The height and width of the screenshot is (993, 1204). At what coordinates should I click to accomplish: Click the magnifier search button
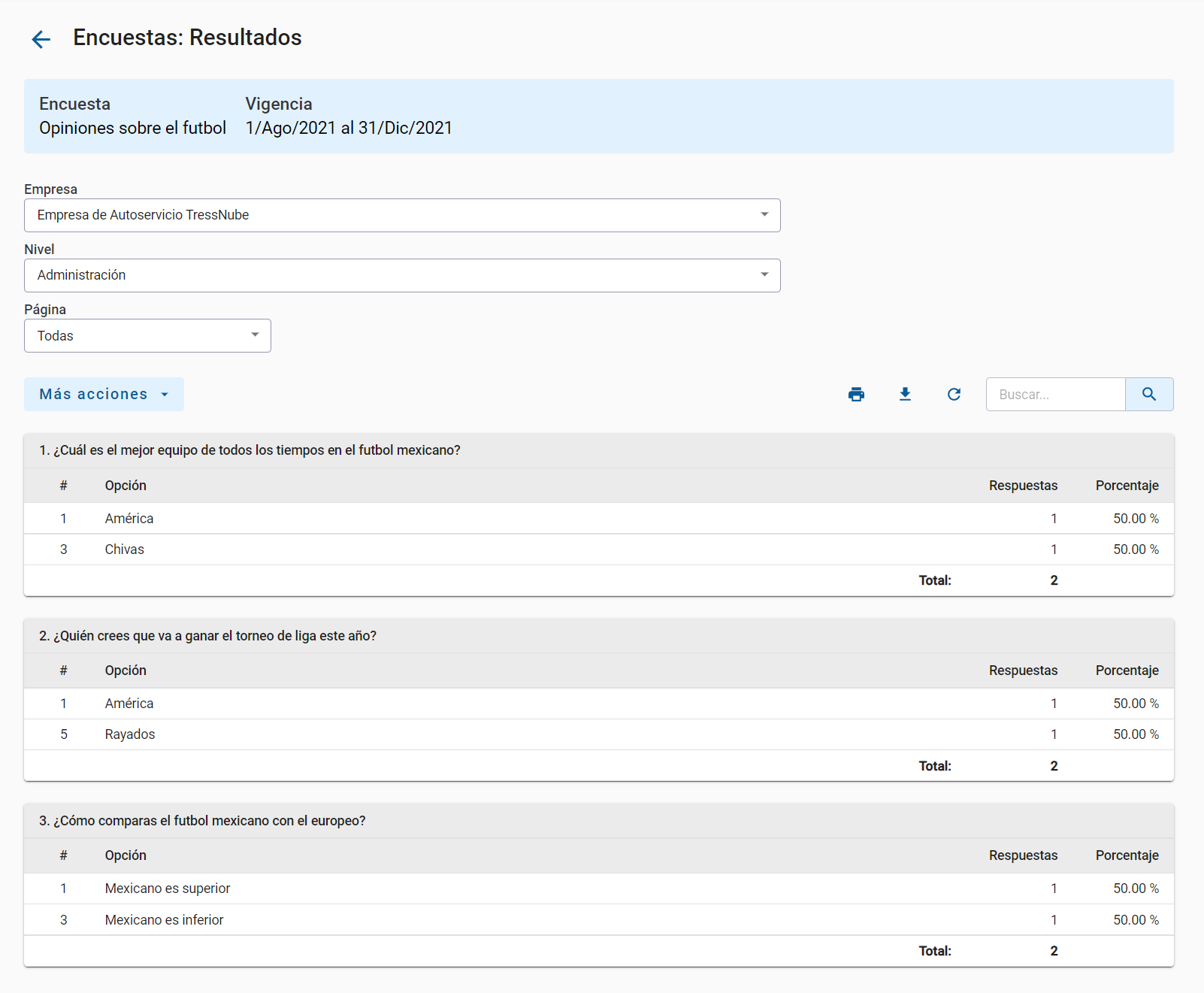(x=1148, y=395)
